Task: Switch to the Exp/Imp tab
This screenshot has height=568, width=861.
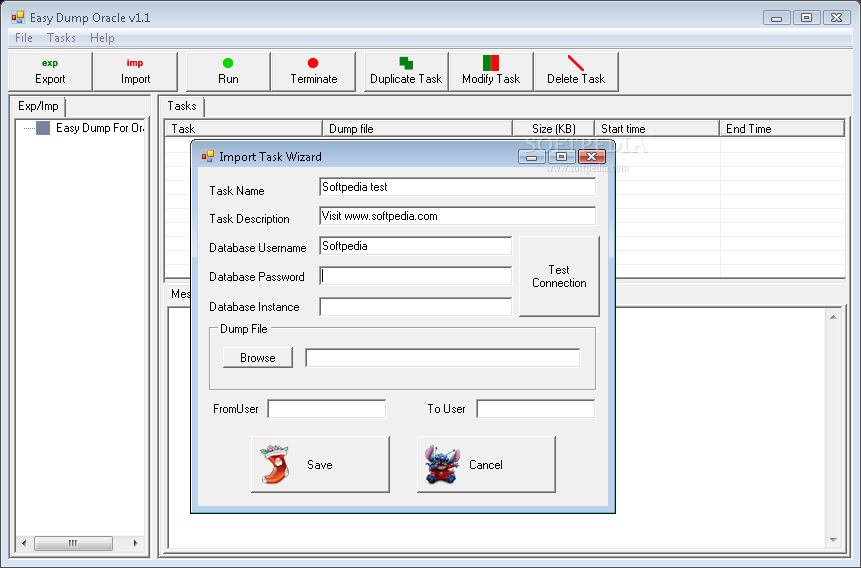Action: click(38, 106)
